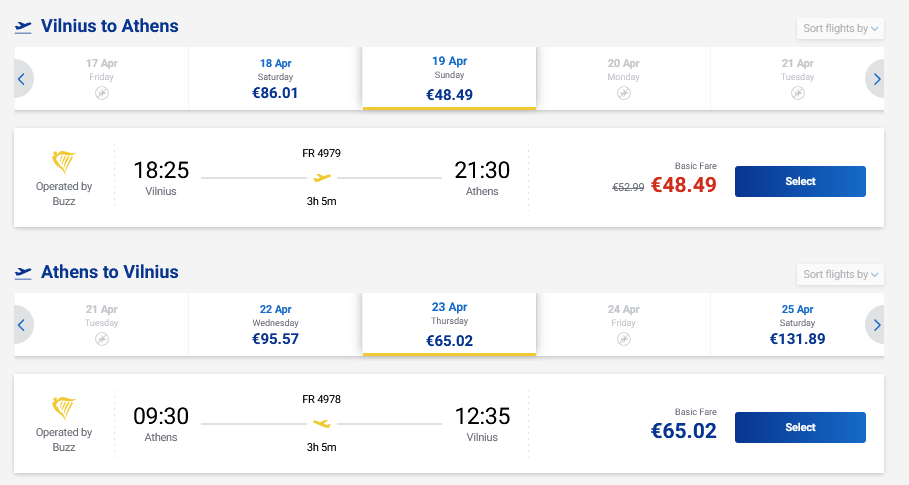This screenshot has width=909, height=485.
Task: Select the 23 Apr Thursday €65.02 tab
Action: coord(449,324)
